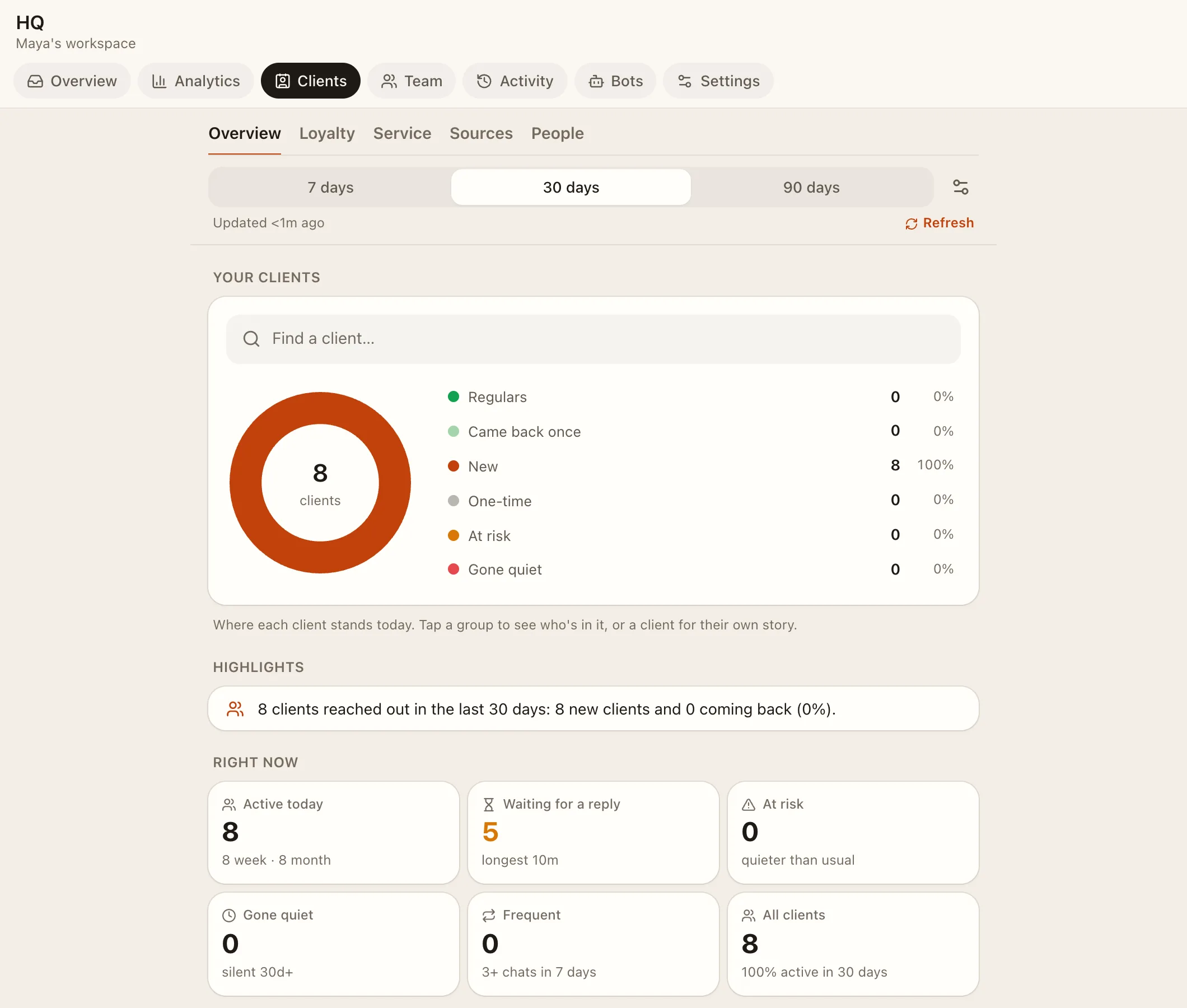
Task: Click the people icon on Active today card
Action: (229, 805)
